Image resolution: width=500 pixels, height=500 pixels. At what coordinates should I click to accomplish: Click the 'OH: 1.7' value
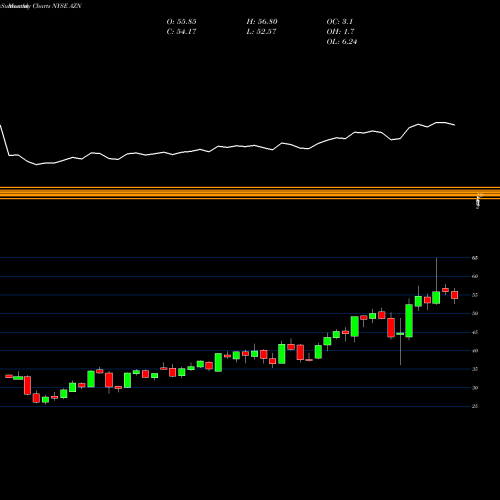(340, 32)
